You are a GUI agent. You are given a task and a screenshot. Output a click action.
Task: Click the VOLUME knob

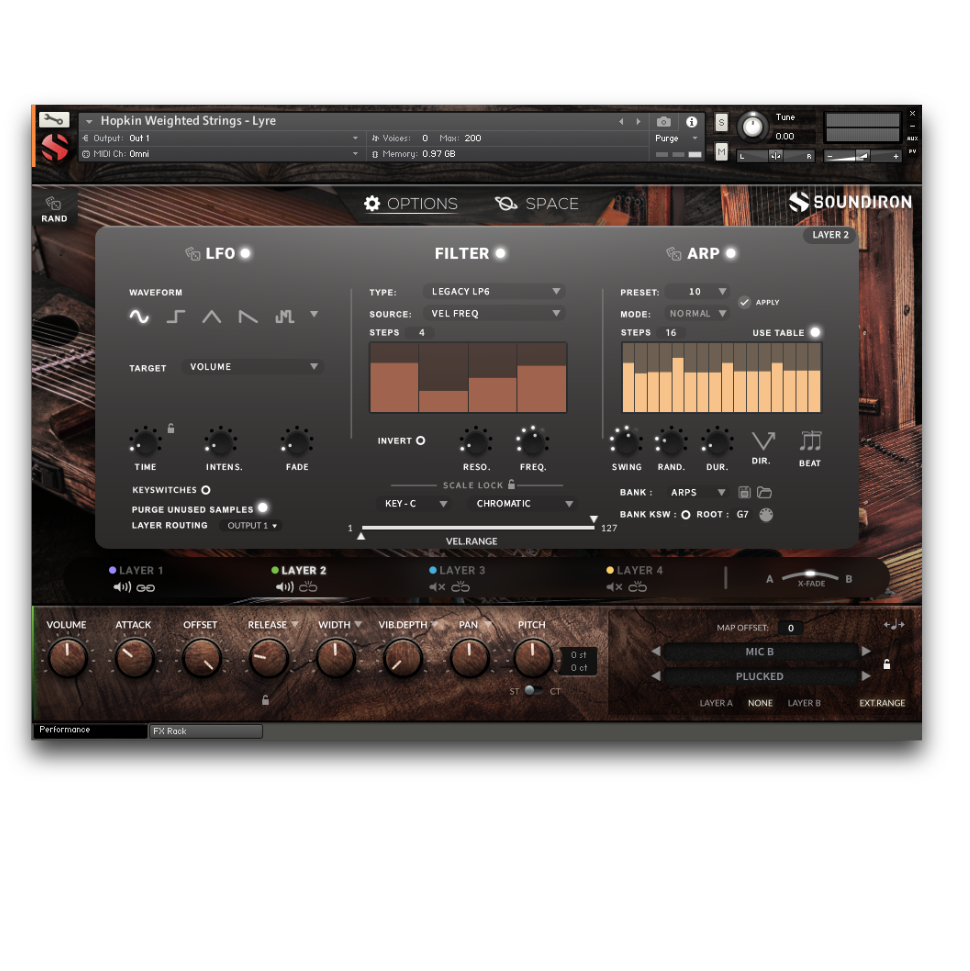pyautogui.click(x=67, y=658)
